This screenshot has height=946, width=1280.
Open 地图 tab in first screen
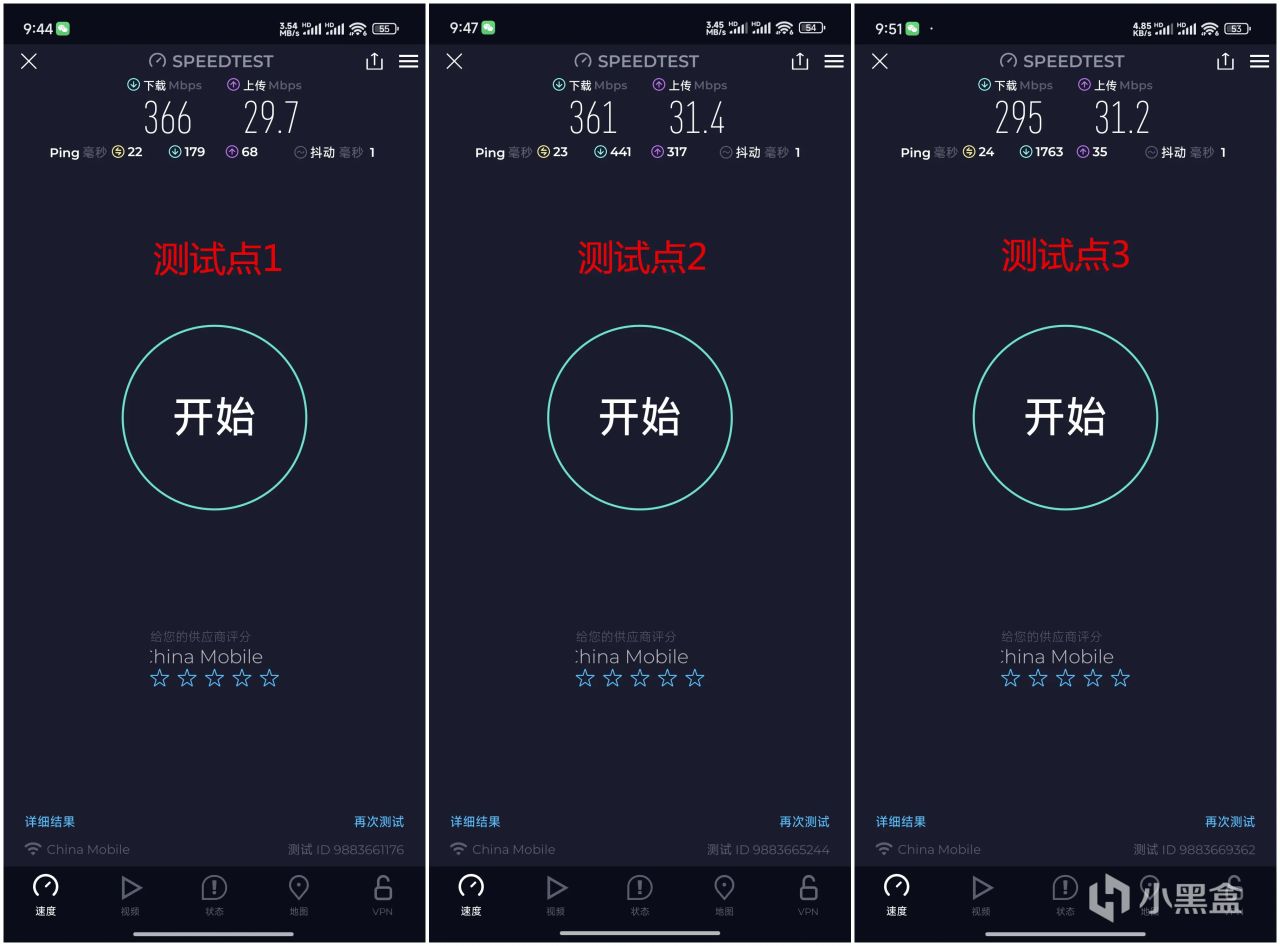tap(299, 895)
